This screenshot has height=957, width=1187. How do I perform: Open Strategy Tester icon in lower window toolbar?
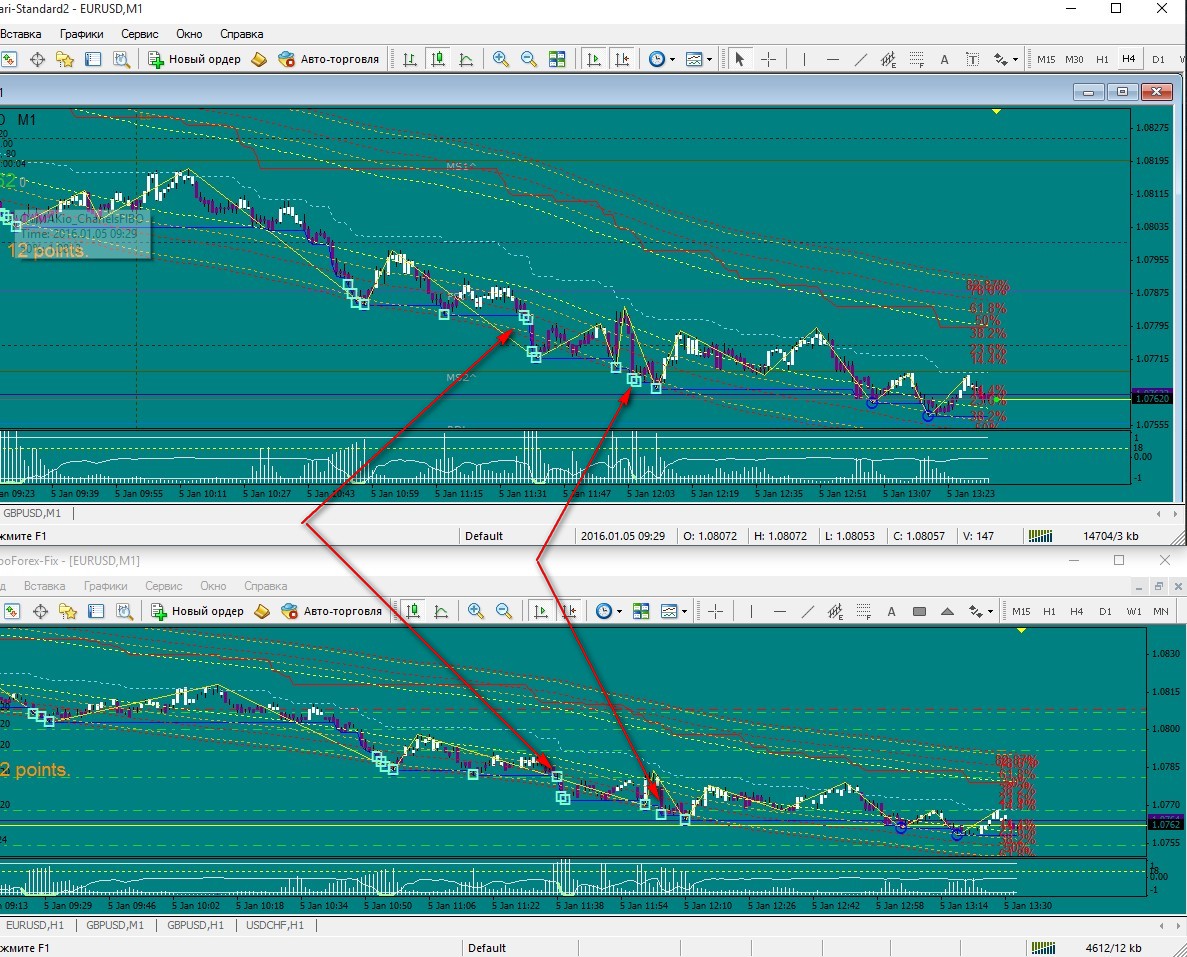[124, 611]
